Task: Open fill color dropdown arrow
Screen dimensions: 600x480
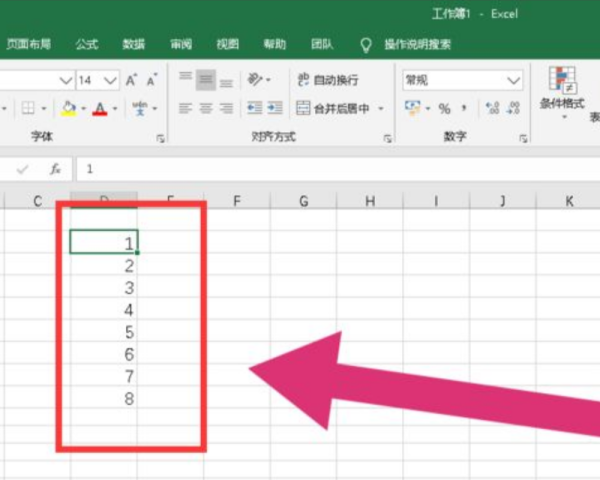Action: coord(83,109)
